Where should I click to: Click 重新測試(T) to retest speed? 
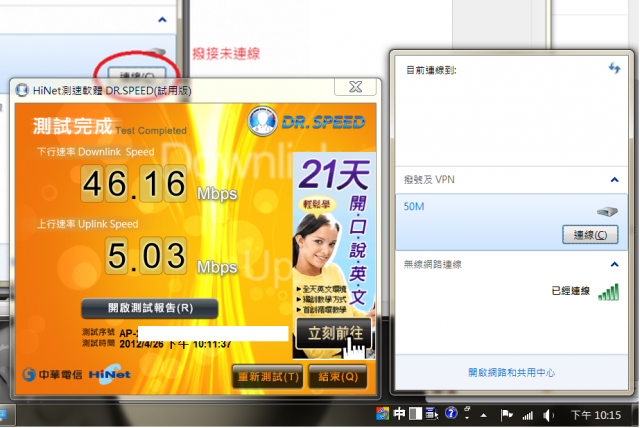[268, 376]
